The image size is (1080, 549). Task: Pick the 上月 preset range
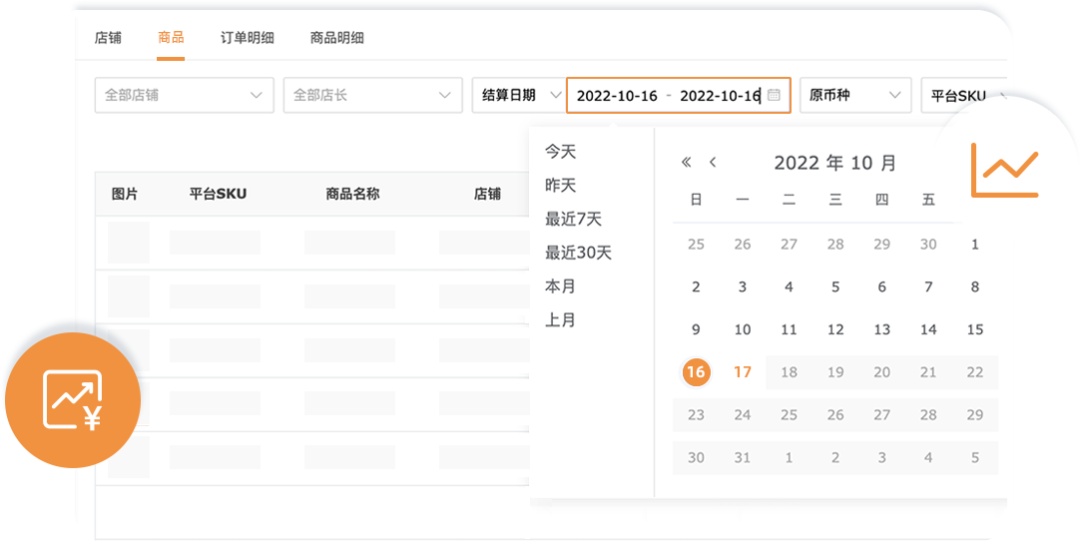[x=560, y=321]
